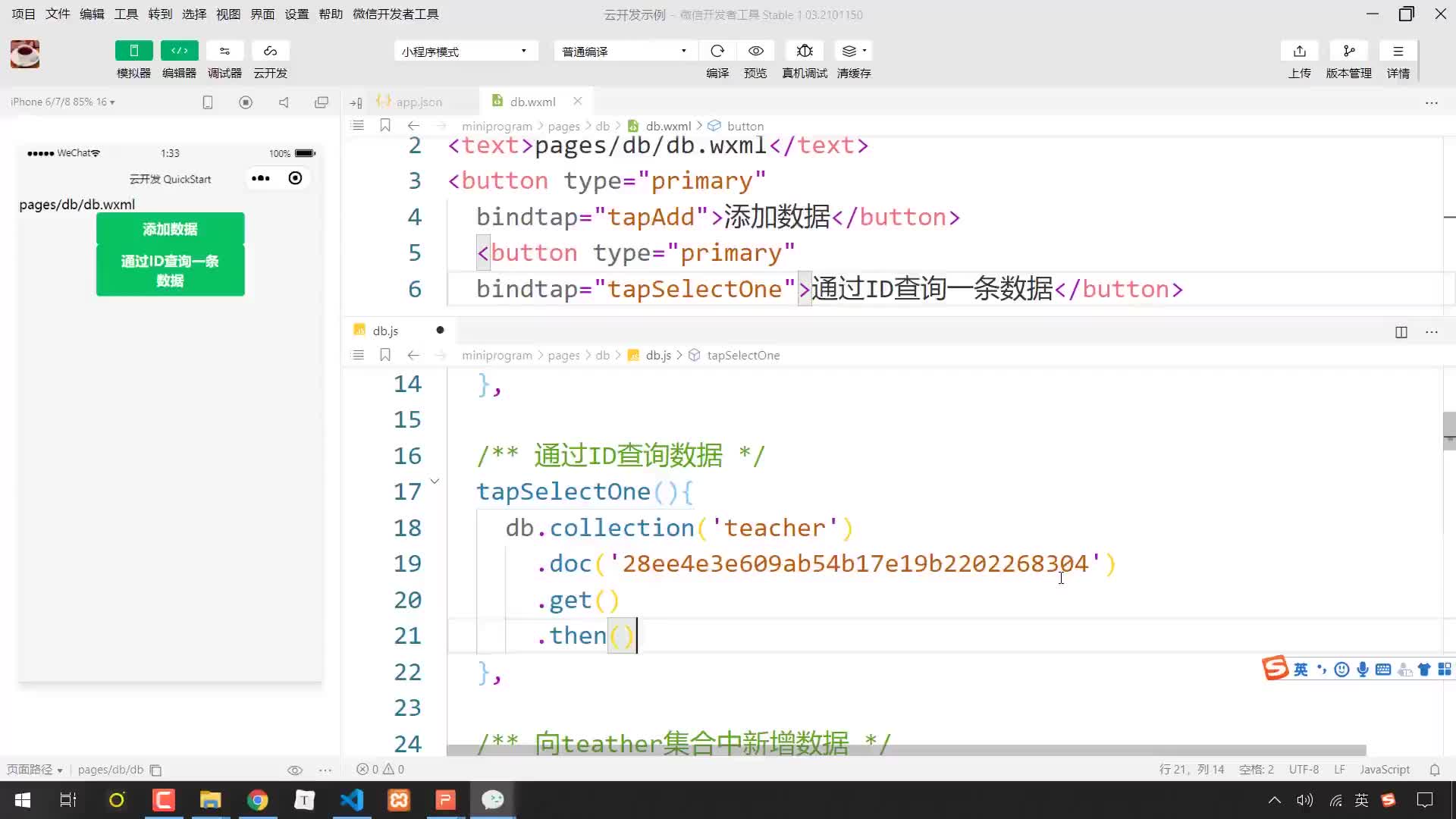Image resolution: width=1456 pixels, height=819 pixels.
Task: Click the db.js horizontal scrollbar
Action: click(906, 750)
